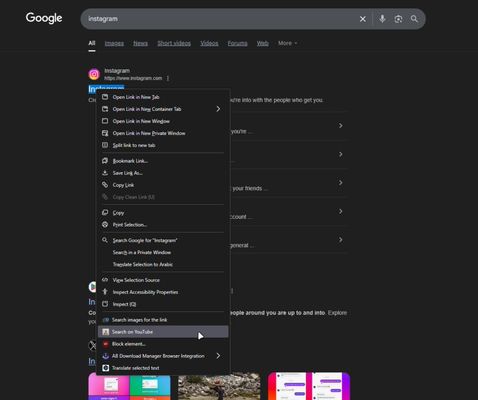Select Search Google for "Instagram" entry
The image size is (478, 400).
pos(163,240)
